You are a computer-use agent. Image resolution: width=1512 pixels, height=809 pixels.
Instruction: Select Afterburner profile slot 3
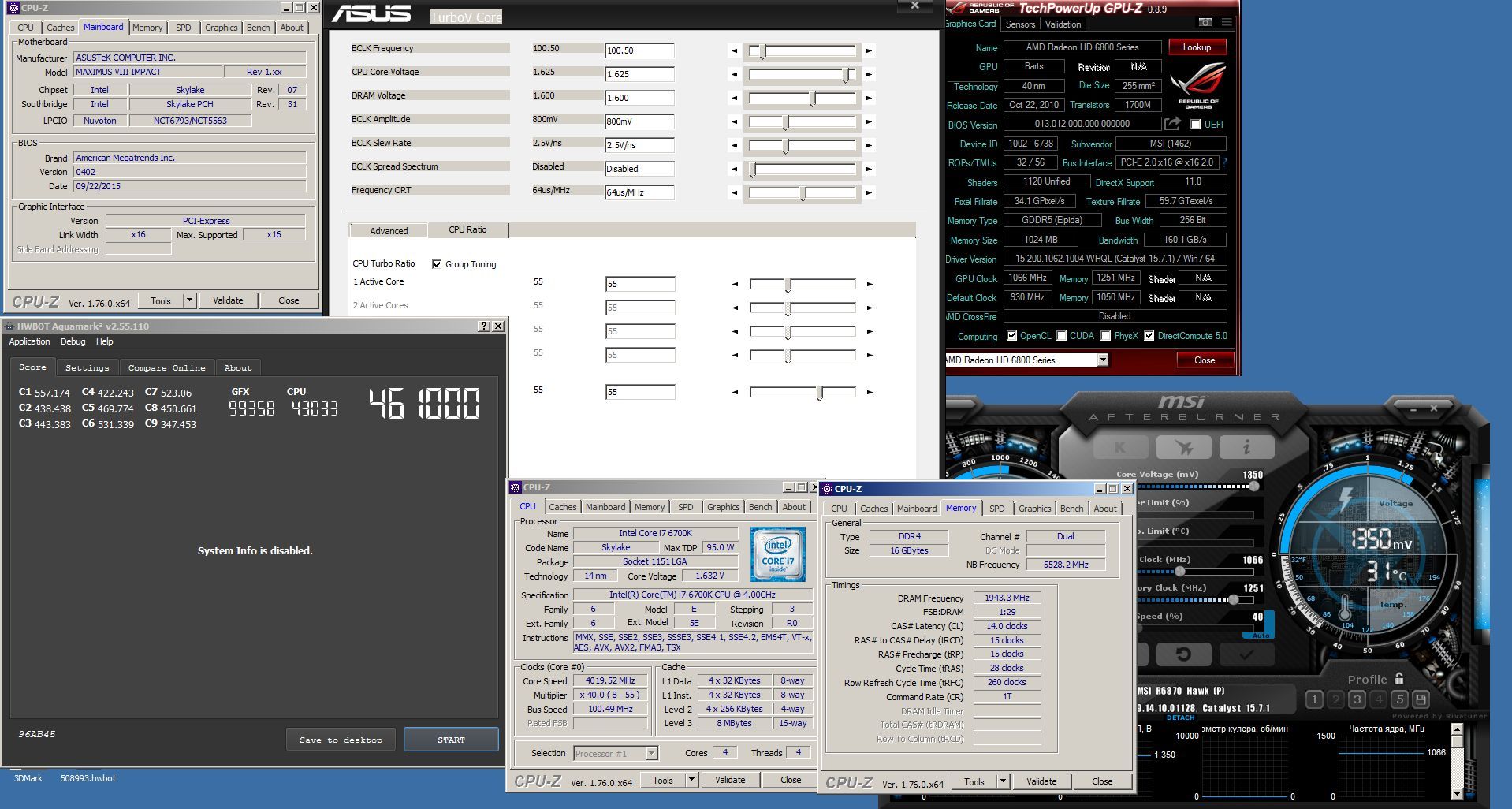(x=1356, y=699)
